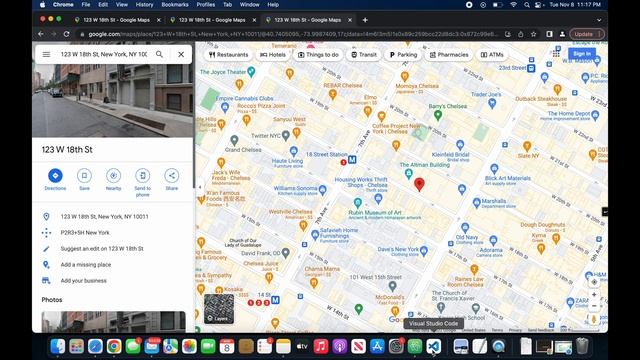The width and height of the screenshot is (640, 360).
Task: Click the header street view image
Action: pos(113,101)
